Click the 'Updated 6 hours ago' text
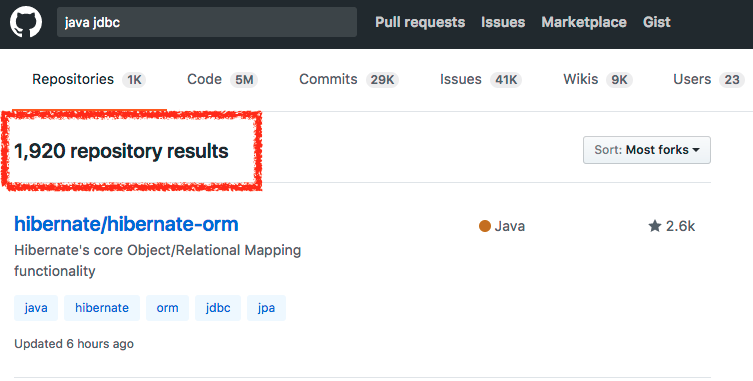The width and height of the screenshot is (753, 381). point(74,344)
